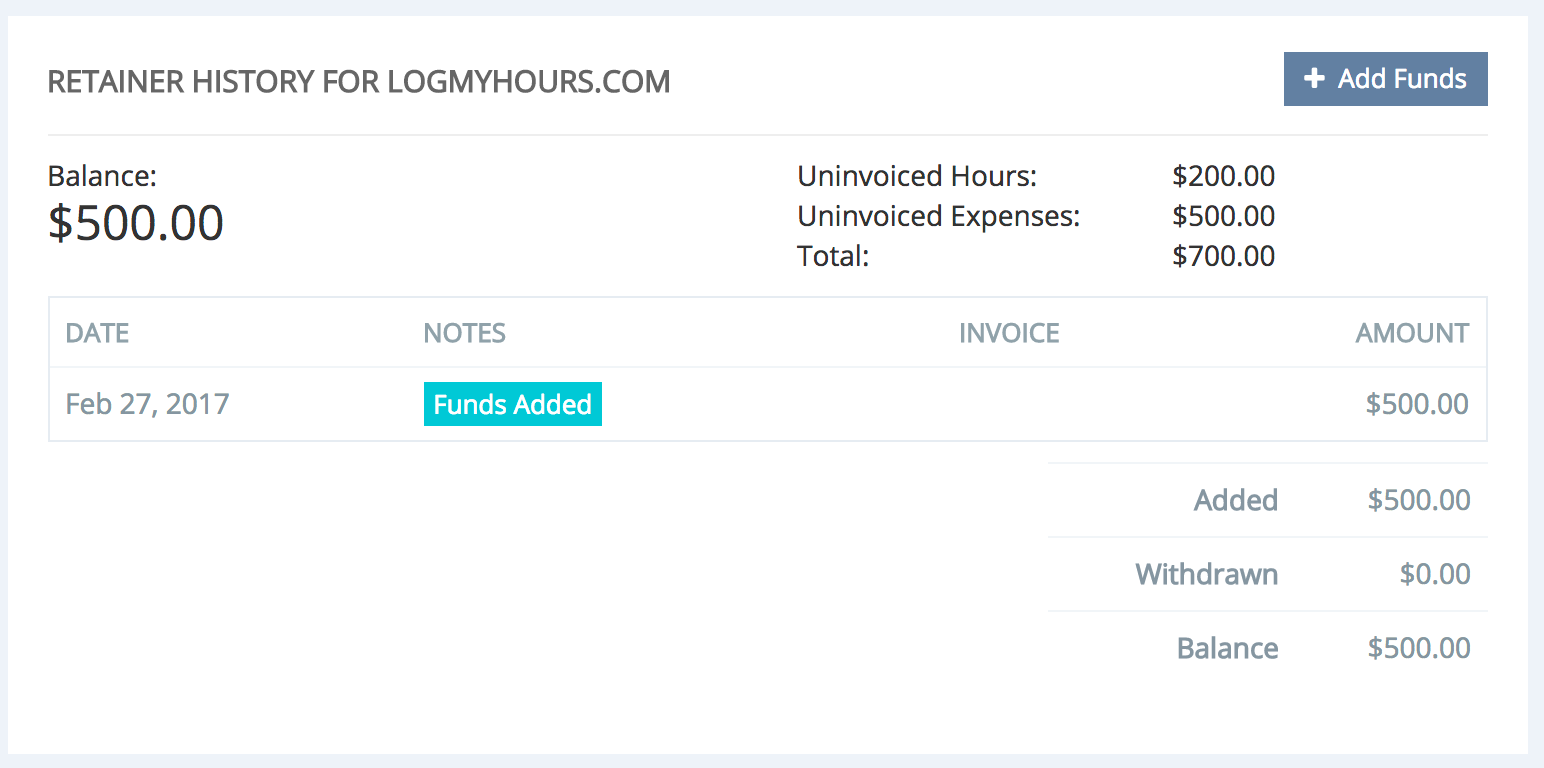This screenshot has width=1544, height=768.
Task: Click the Withdrawn summary label
Action: point(1206,574)
